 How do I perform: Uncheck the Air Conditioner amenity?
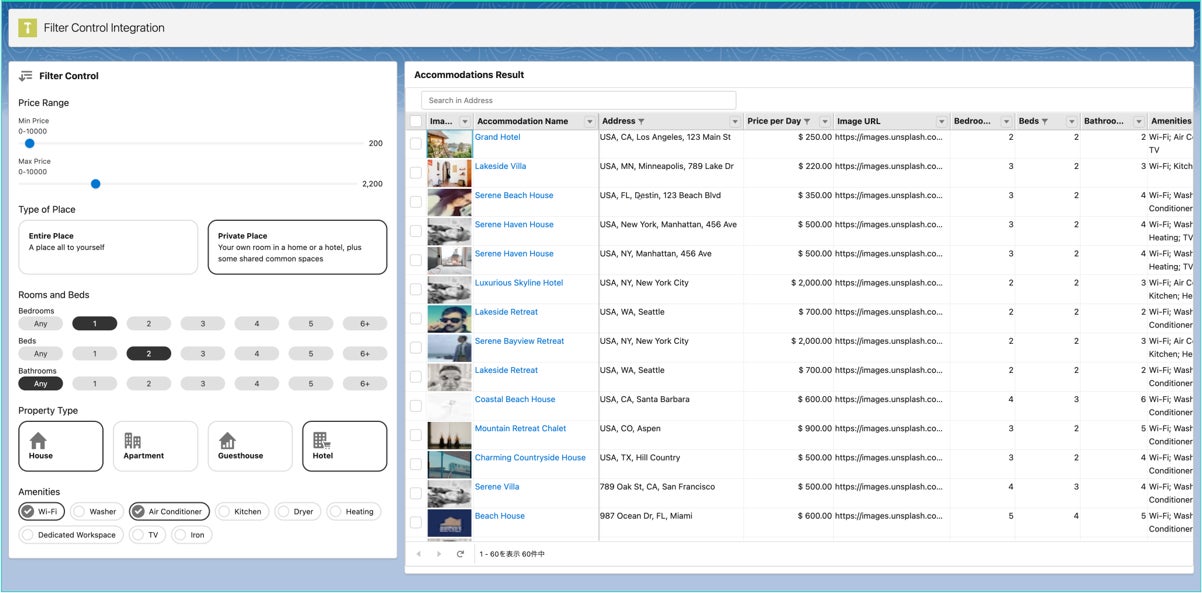pyautogui.click(x=138, y=511)
